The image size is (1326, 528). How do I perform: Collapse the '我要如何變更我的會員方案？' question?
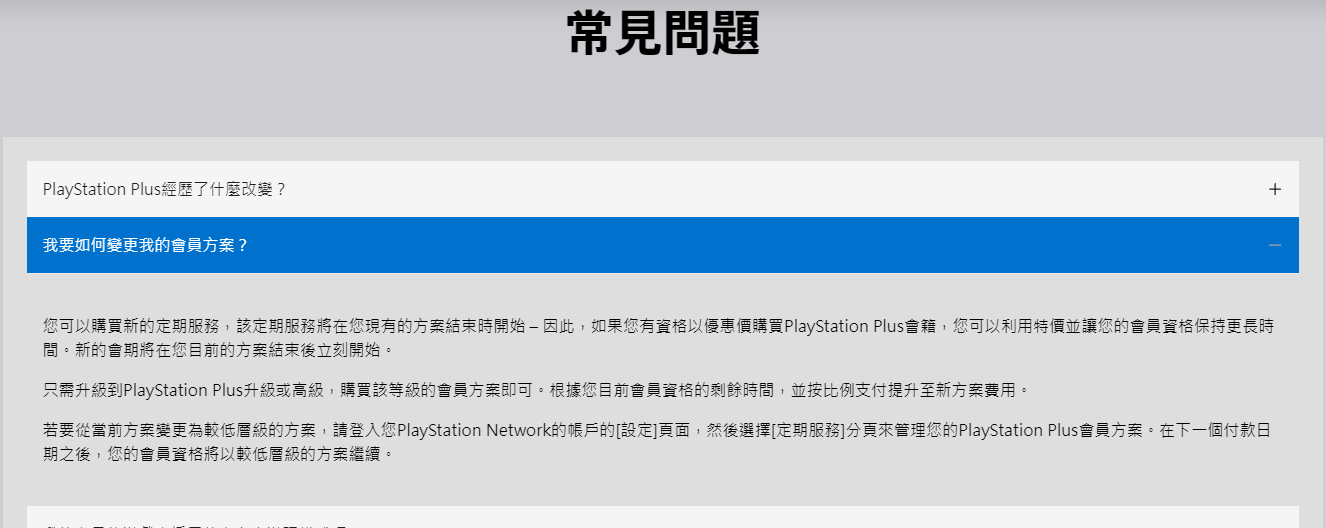(146, 245)
